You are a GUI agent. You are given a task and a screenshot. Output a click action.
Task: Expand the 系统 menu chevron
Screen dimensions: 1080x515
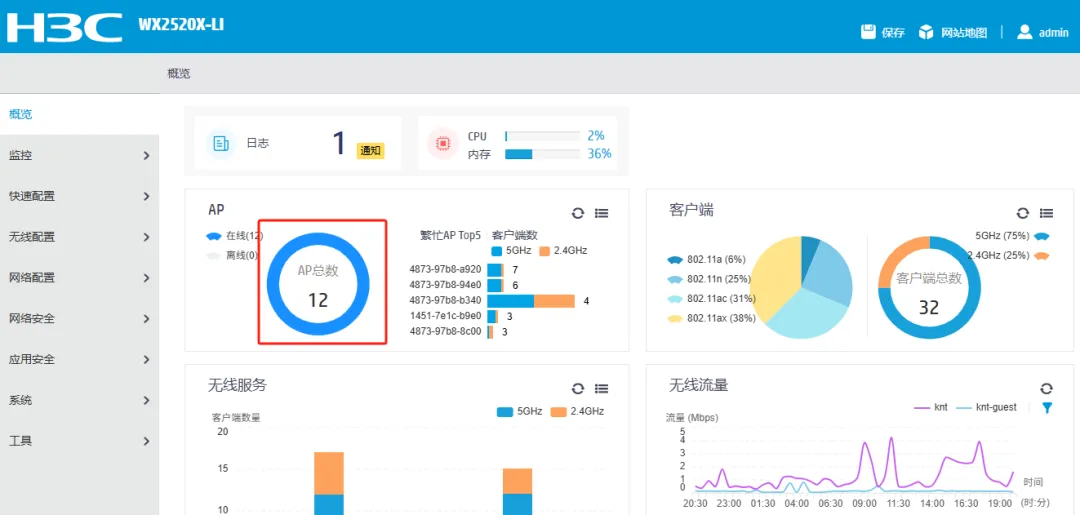[146, 400]
